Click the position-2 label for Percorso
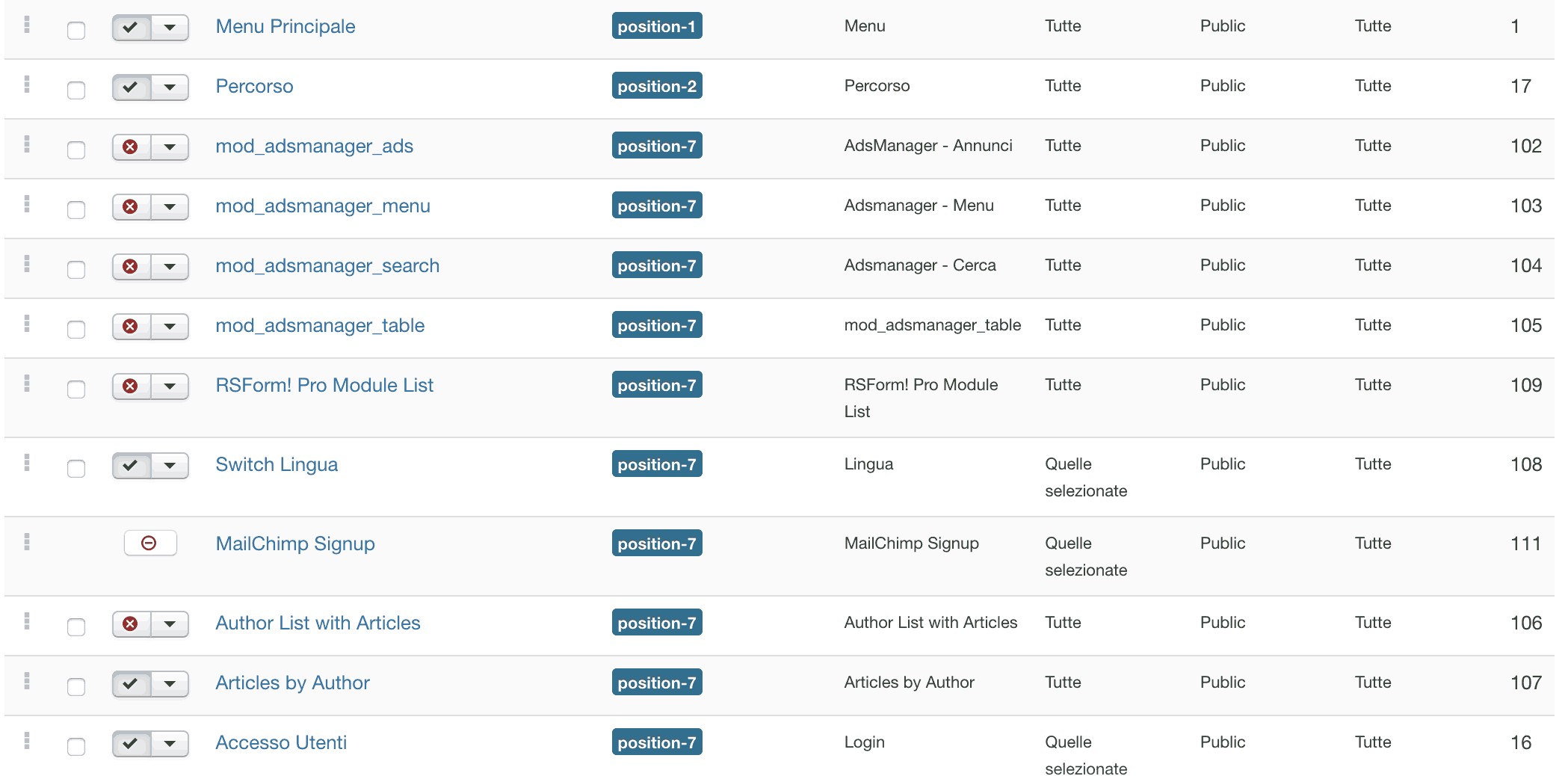Screen dimensions: 1568x776 [656, 86]
